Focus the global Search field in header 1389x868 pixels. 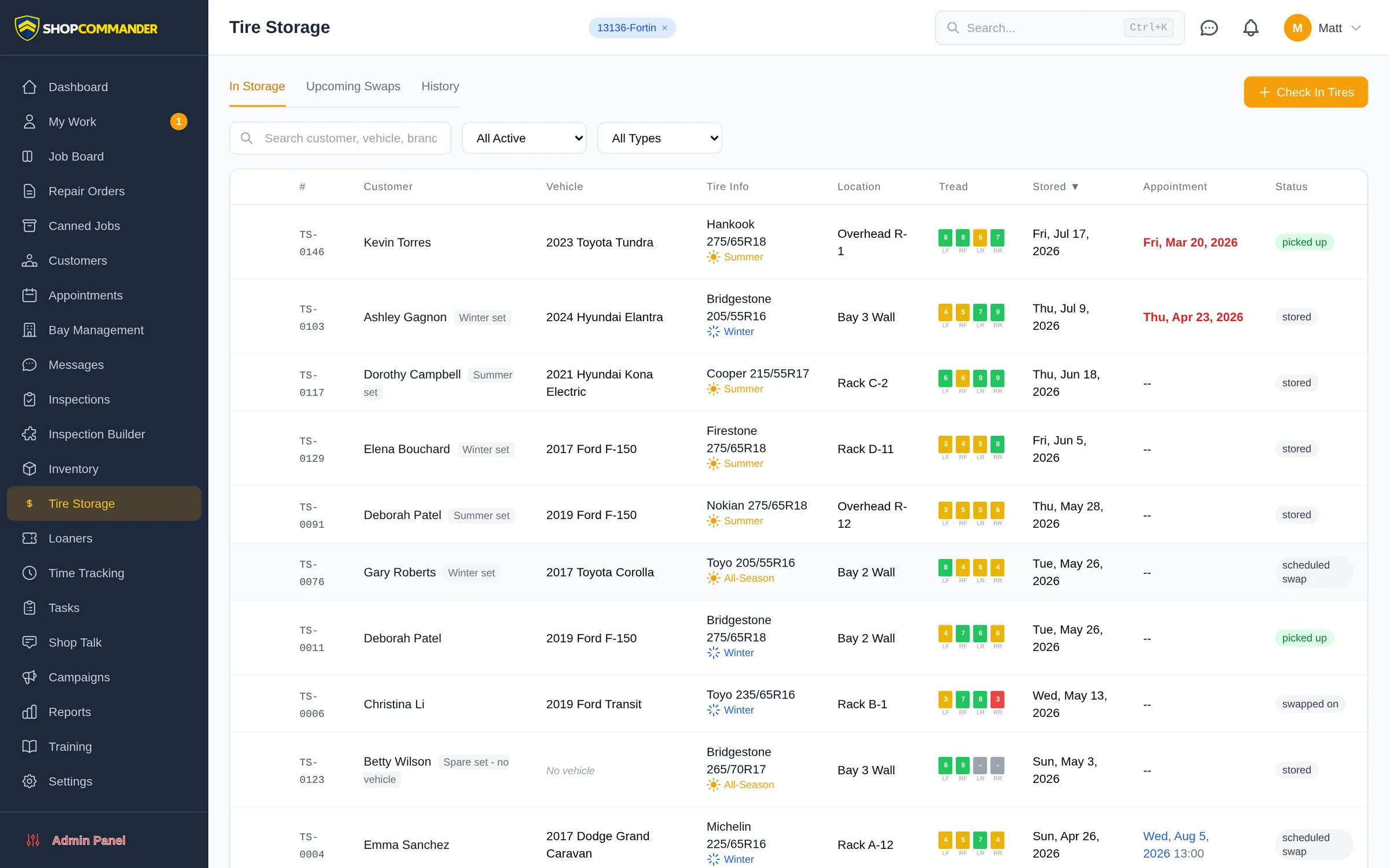(1060, 28)
